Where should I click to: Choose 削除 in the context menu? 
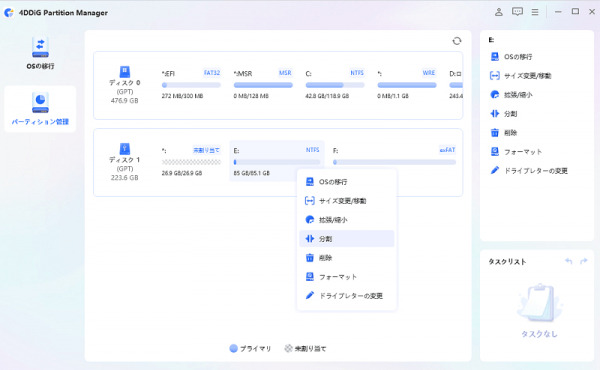click(347, 258)
